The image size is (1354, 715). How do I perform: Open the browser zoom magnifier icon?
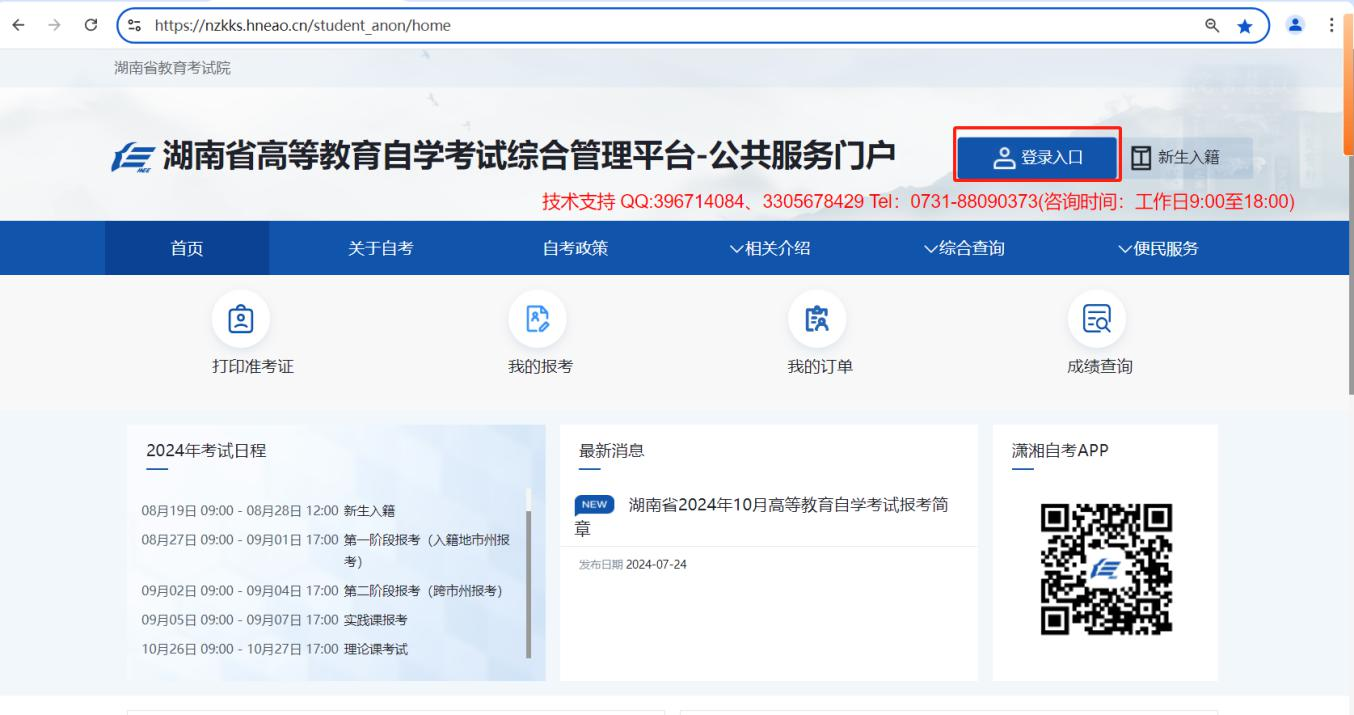point(1213,26)
